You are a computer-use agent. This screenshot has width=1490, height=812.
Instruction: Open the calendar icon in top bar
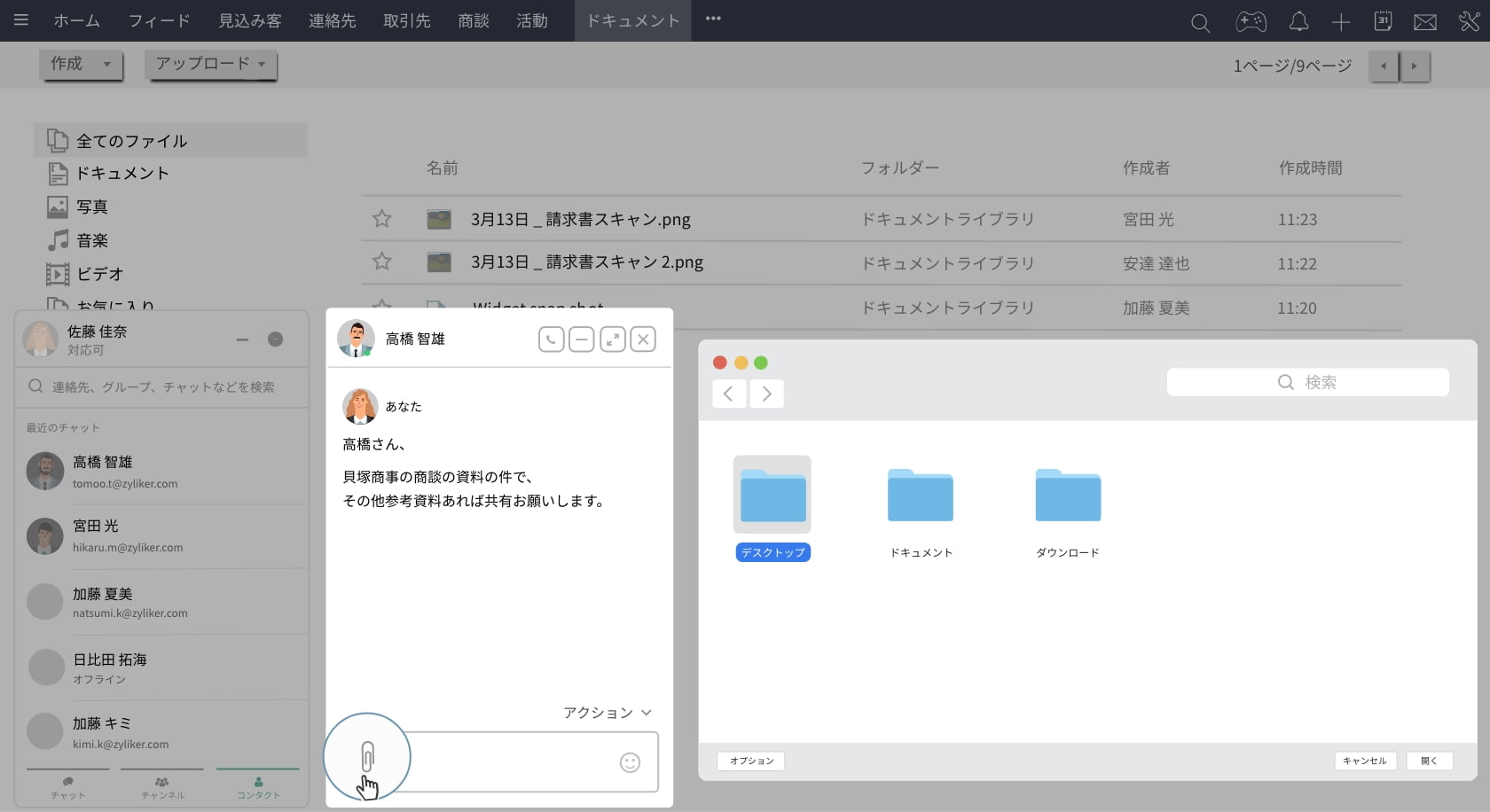pos(1383,21)
